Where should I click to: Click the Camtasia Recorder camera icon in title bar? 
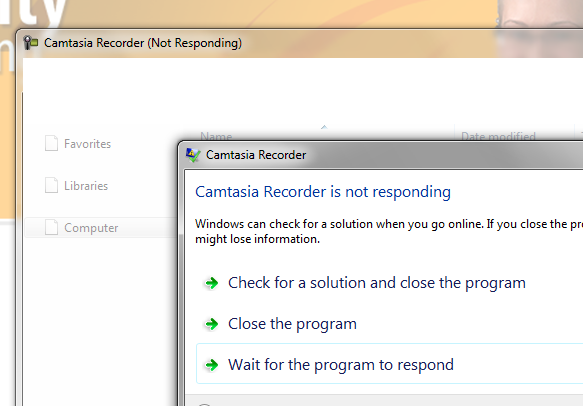(31, 43)
